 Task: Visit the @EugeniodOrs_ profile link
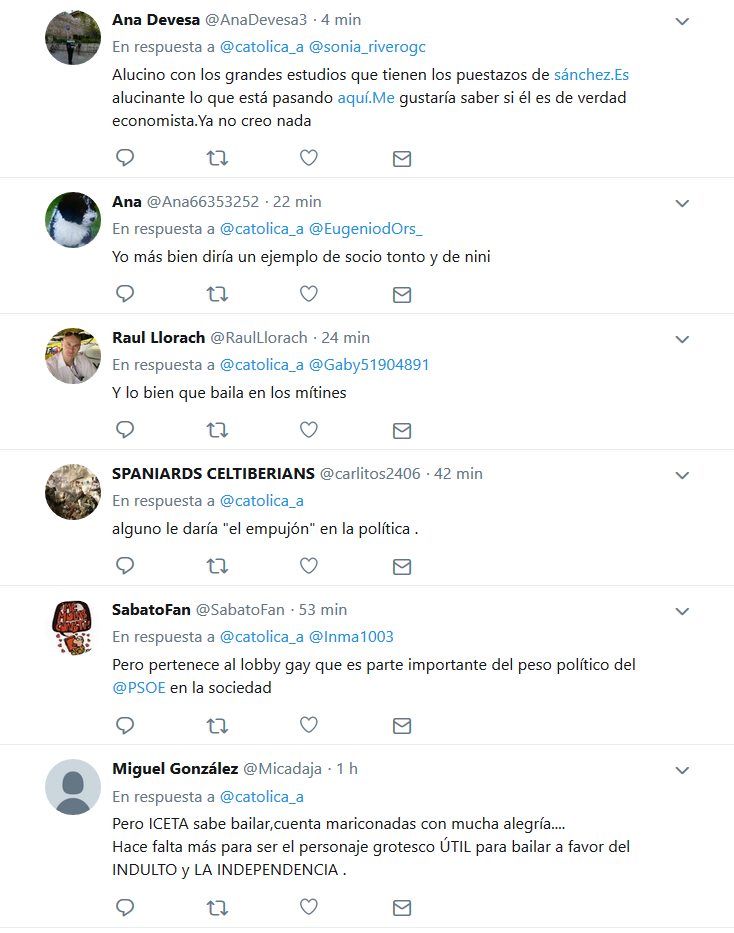tap(365, 229)
